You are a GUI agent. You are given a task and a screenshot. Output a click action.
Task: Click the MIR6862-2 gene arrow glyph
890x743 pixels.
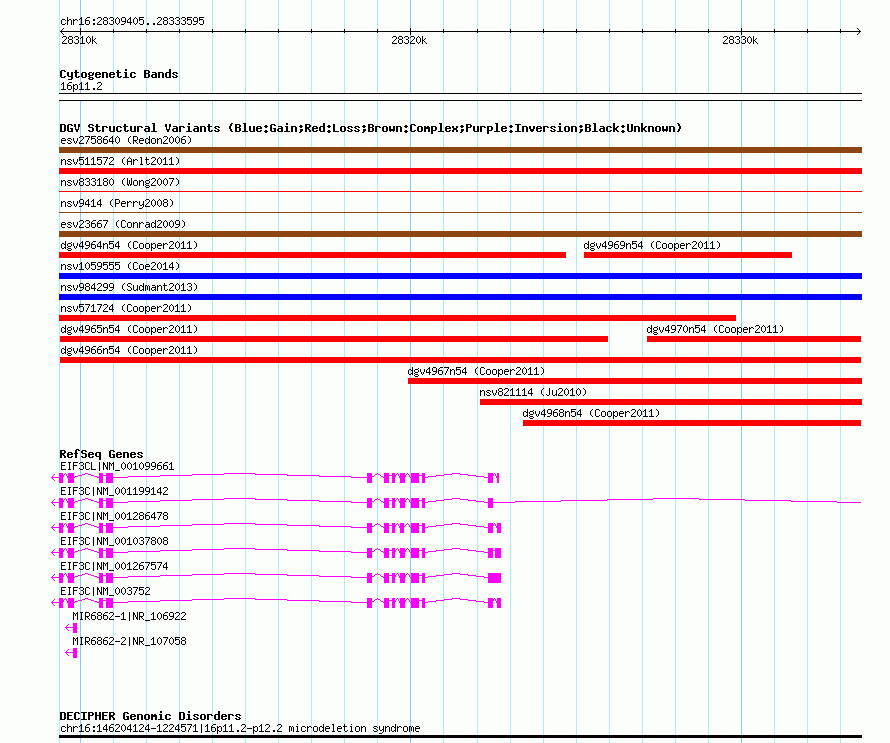(71, 653)
